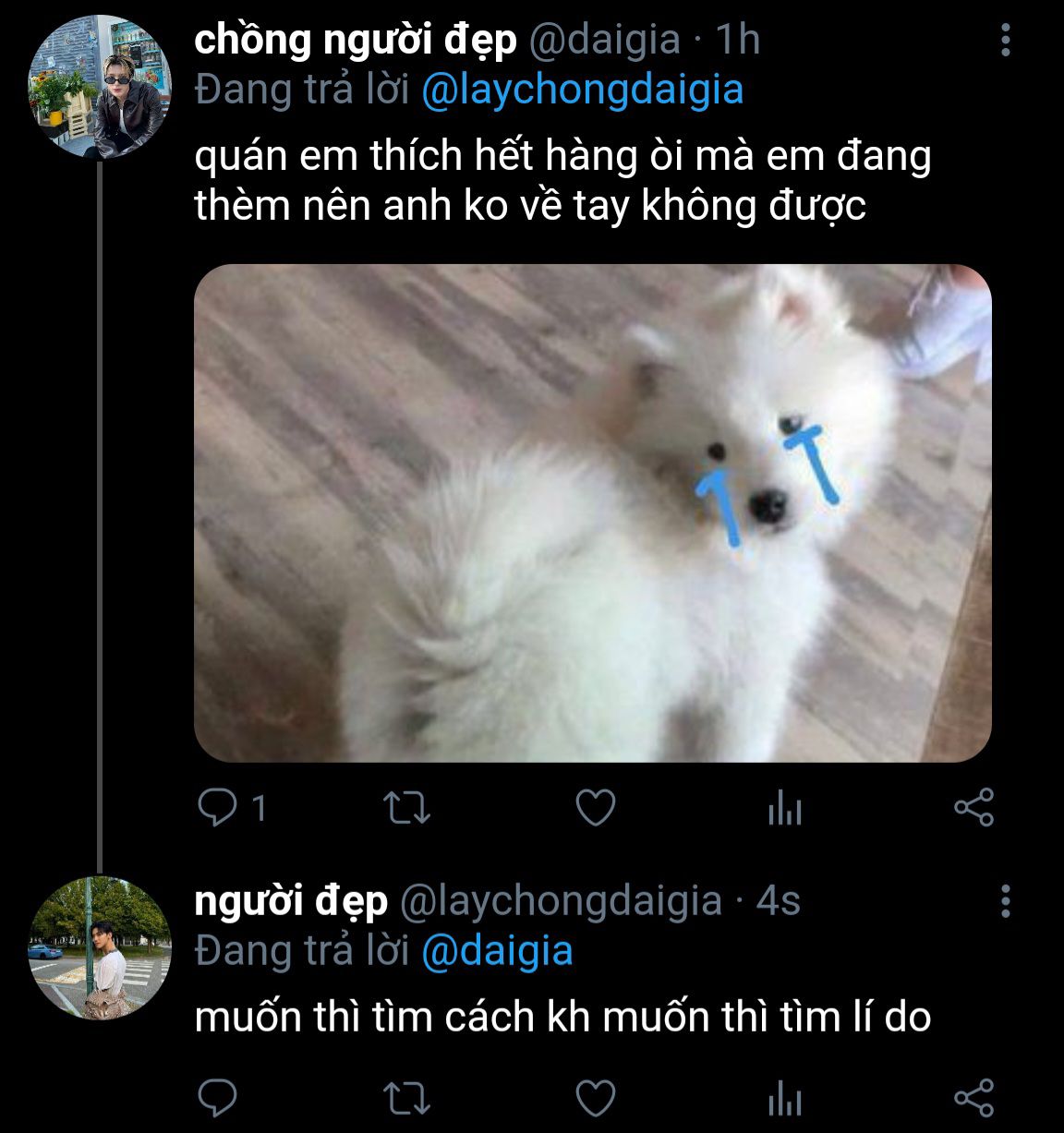
Task: Retweet the reply from laychongdaigia
Action: [x=406, y=1098]
